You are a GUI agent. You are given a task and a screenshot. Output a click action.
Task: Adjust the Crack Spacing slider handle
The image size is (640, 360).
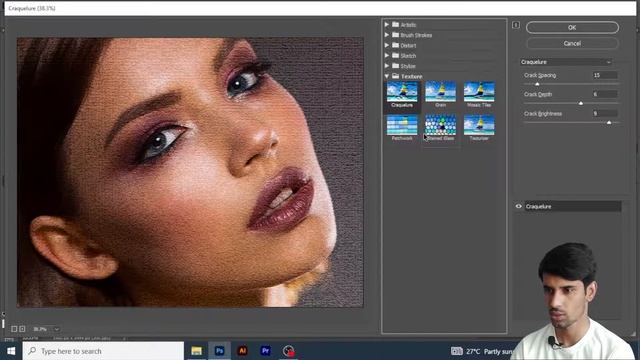point(537,84)
